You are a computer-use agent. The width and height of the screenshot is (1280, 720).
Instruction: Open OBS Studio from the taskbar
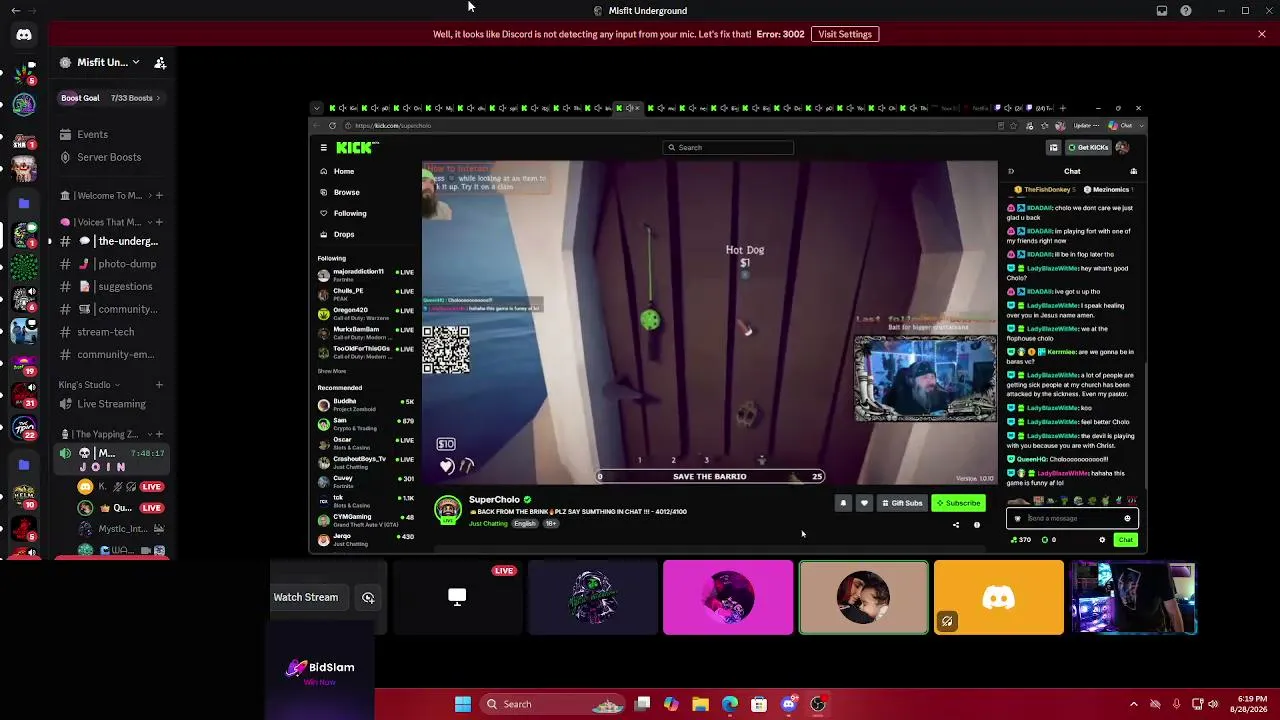tap(818, 704)
